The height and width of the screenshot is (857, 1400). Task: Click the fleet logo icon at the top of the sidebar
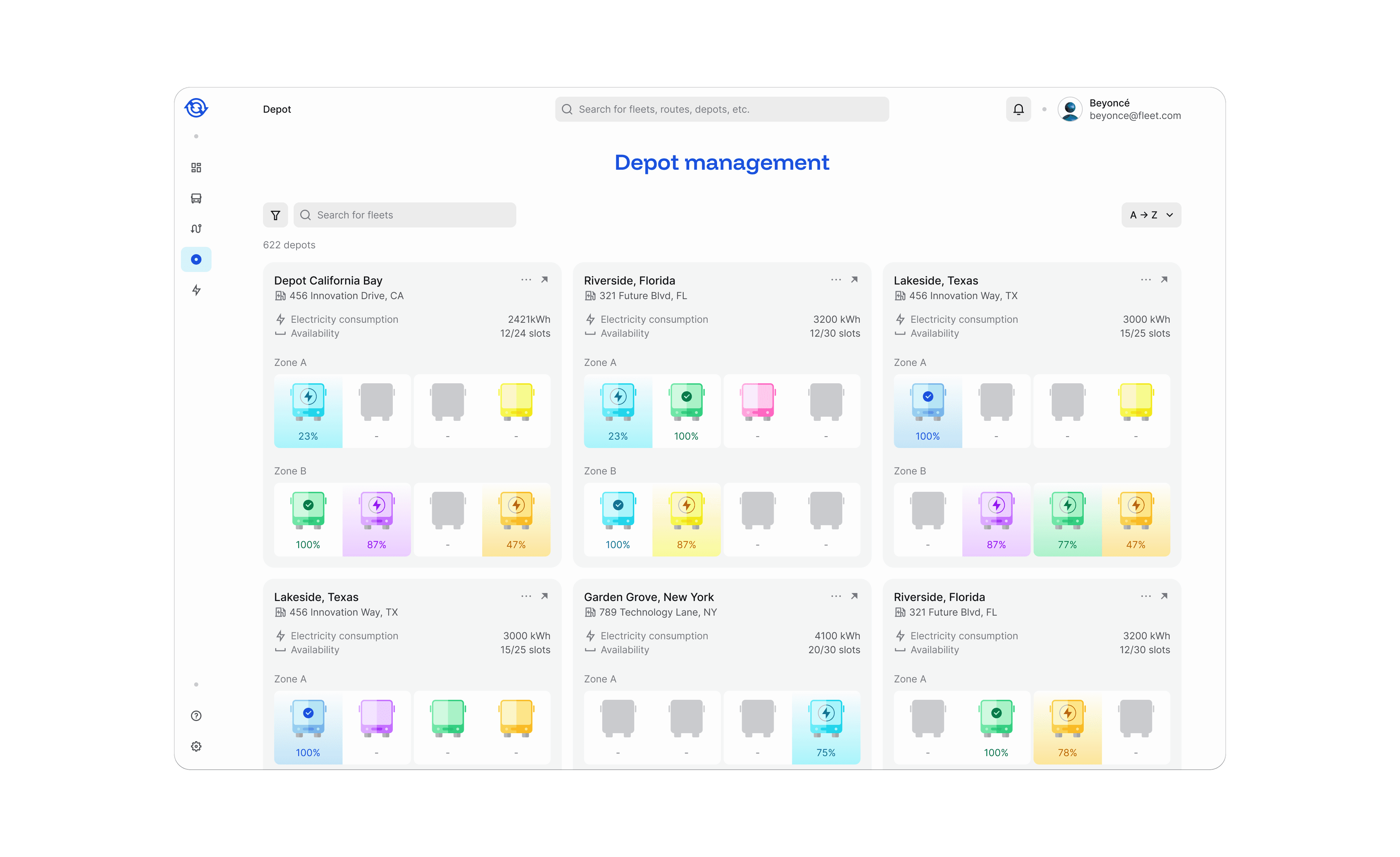(196, 107)
